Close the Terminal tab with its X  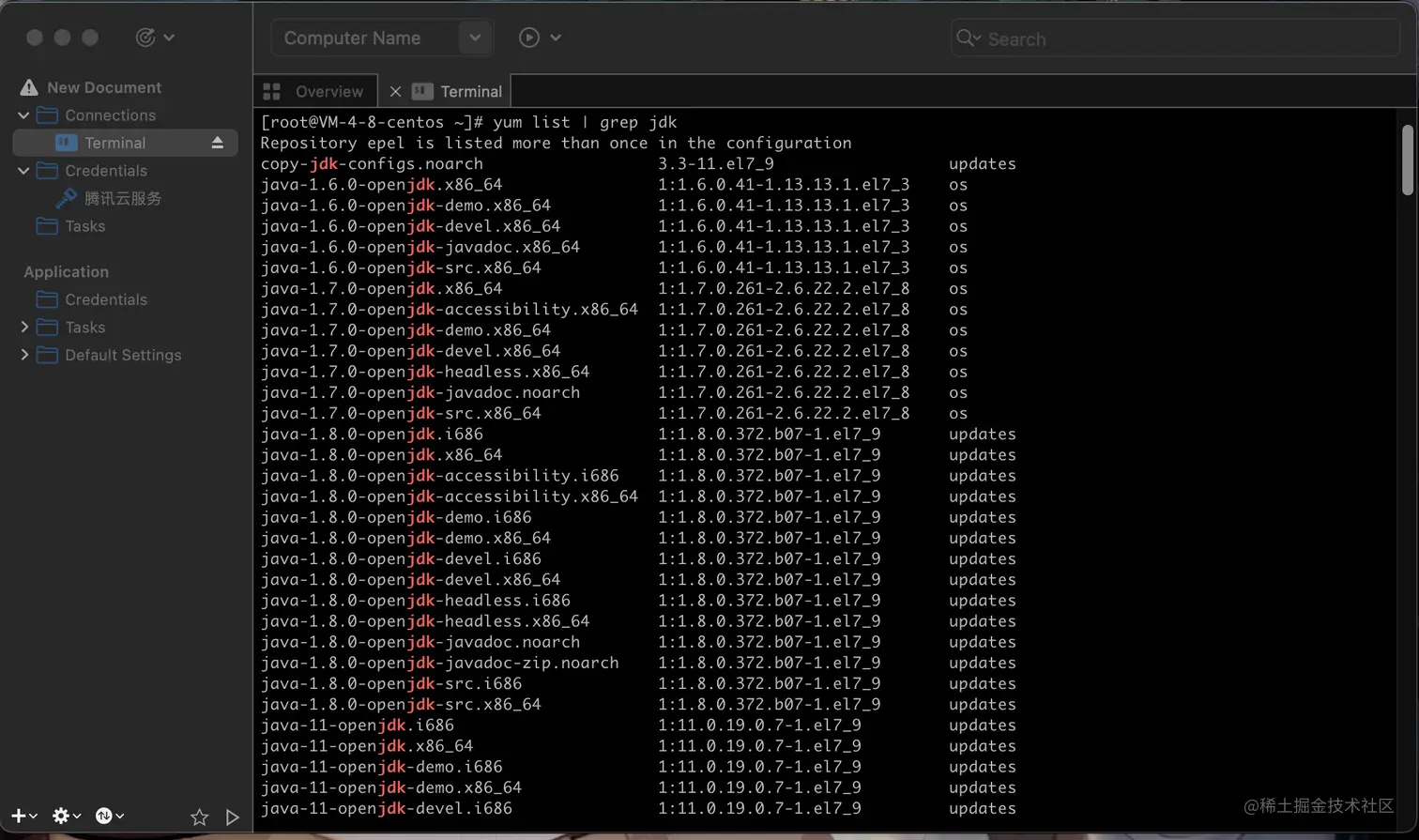click(395, 91)
